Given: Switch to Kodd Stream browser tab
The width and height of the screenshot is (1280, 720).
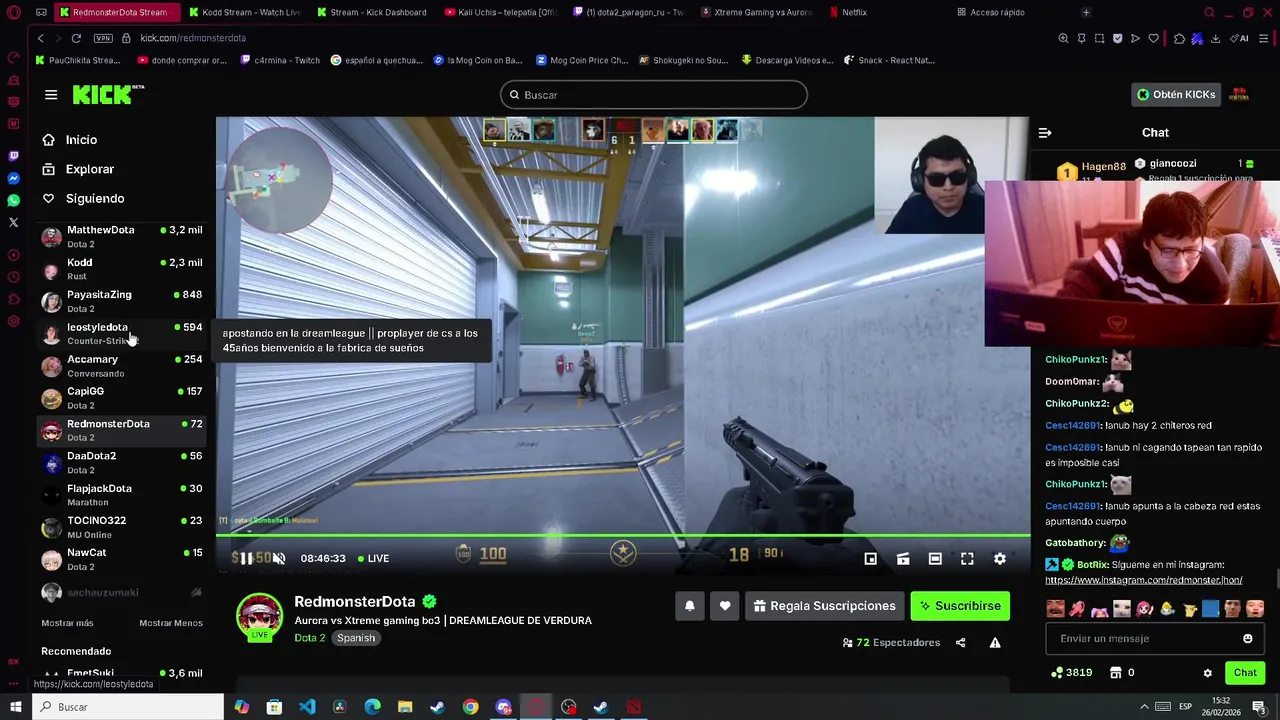Looking at the screenshot, I should pyautogui.click(x=245, y=12).
